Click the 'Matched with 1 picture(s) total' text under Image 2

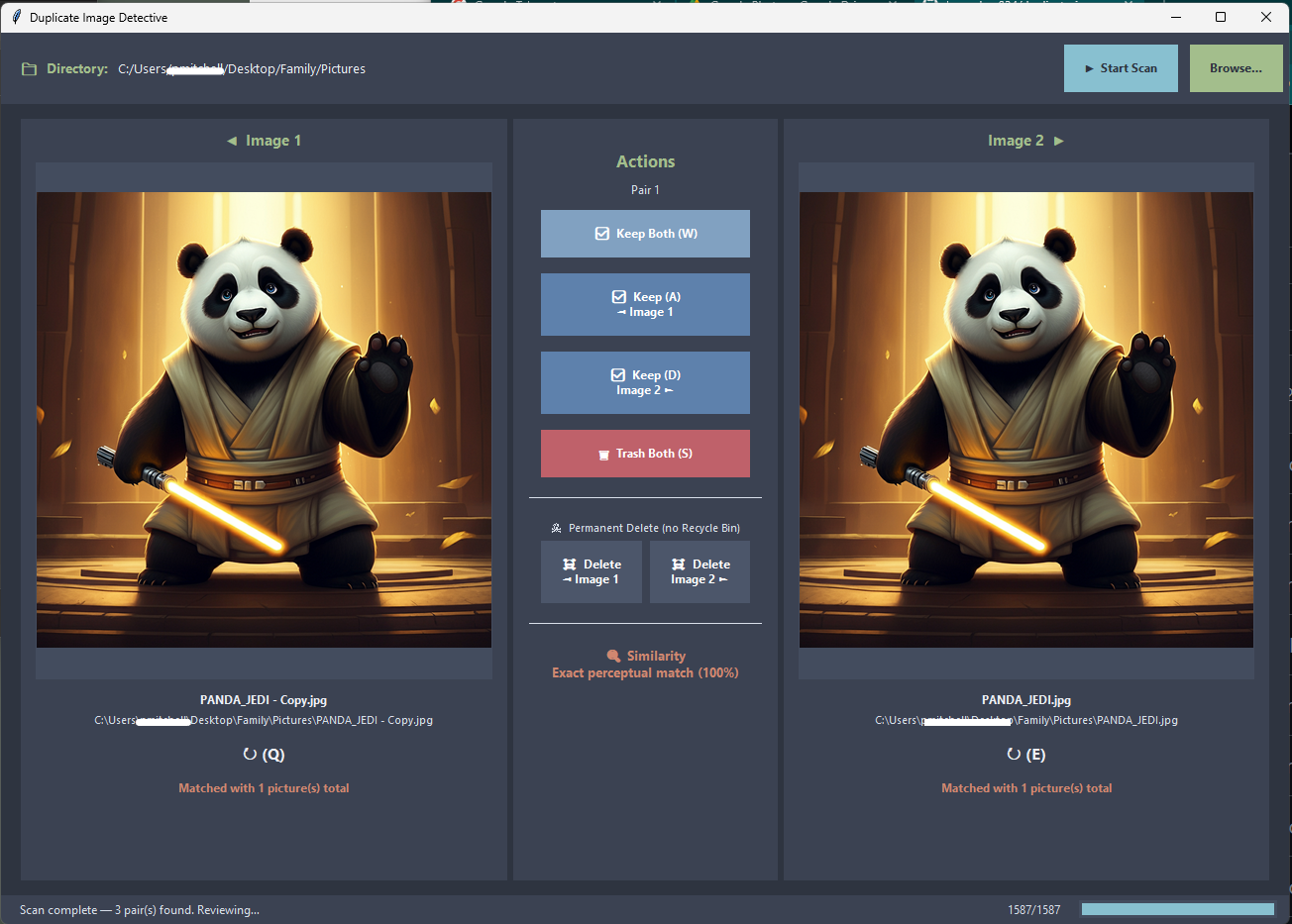[x=1026, y=787]
